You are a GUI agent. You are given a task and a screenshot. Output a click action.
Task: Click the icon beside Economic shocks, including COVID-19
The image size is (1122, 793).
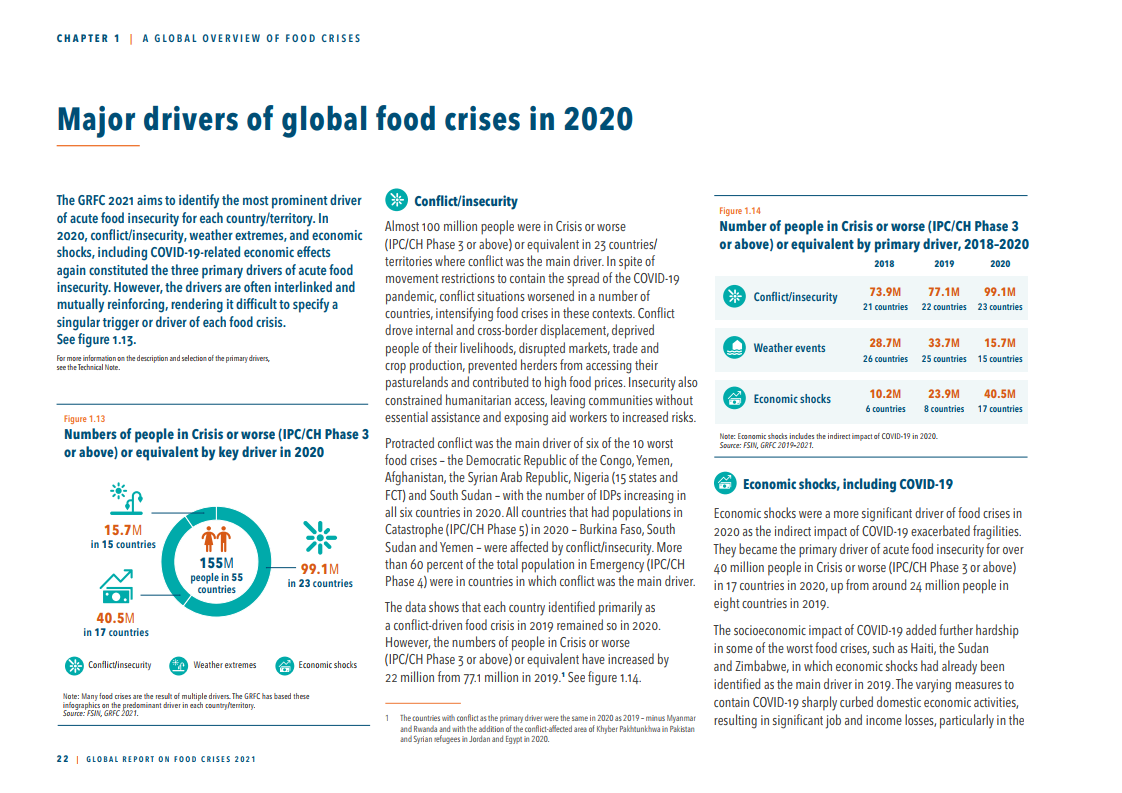[x=725, y=484]
